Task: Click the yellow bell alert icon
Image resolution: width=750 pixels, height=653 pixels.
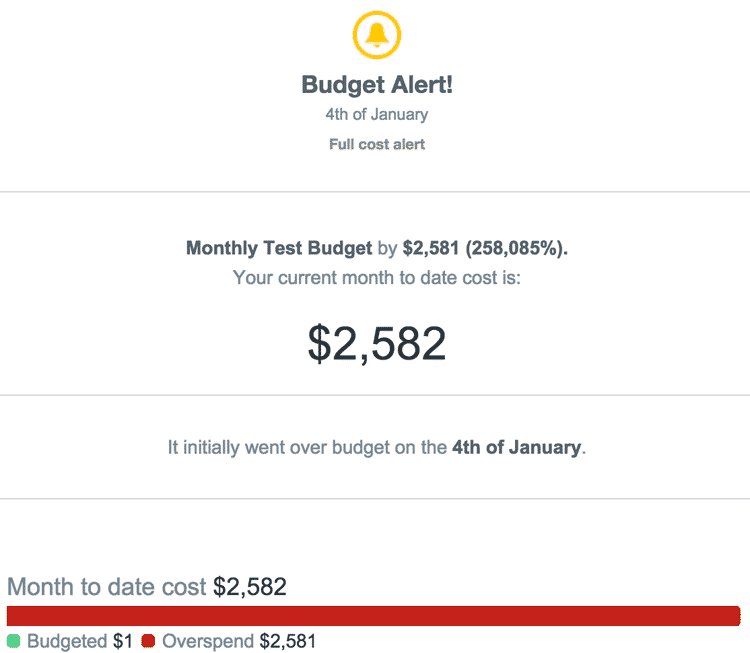Action: [x=377, y=36]
